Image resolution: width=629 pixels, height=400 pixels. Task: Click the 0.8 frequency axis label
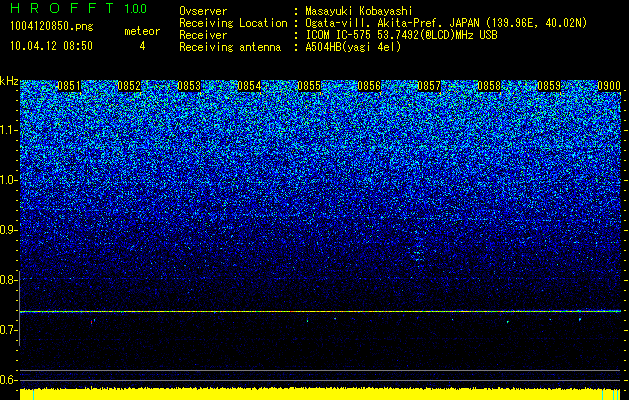tap(9, 280)
